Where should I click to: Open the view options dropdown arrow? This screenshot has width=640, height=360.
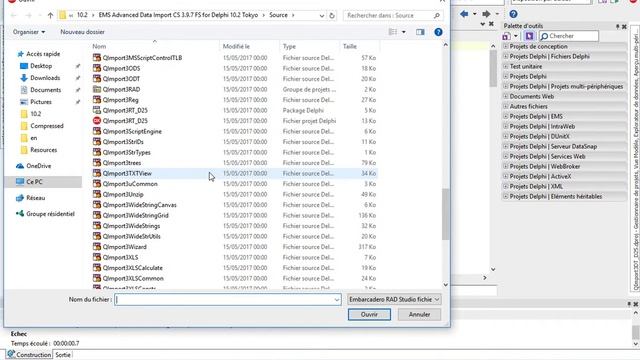pyautogui.click(x=404, y=32)
